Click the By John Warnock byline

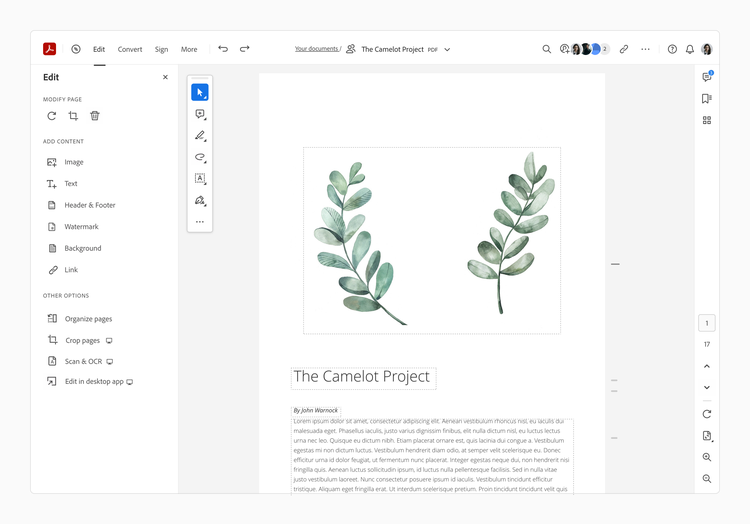point(316,410)
